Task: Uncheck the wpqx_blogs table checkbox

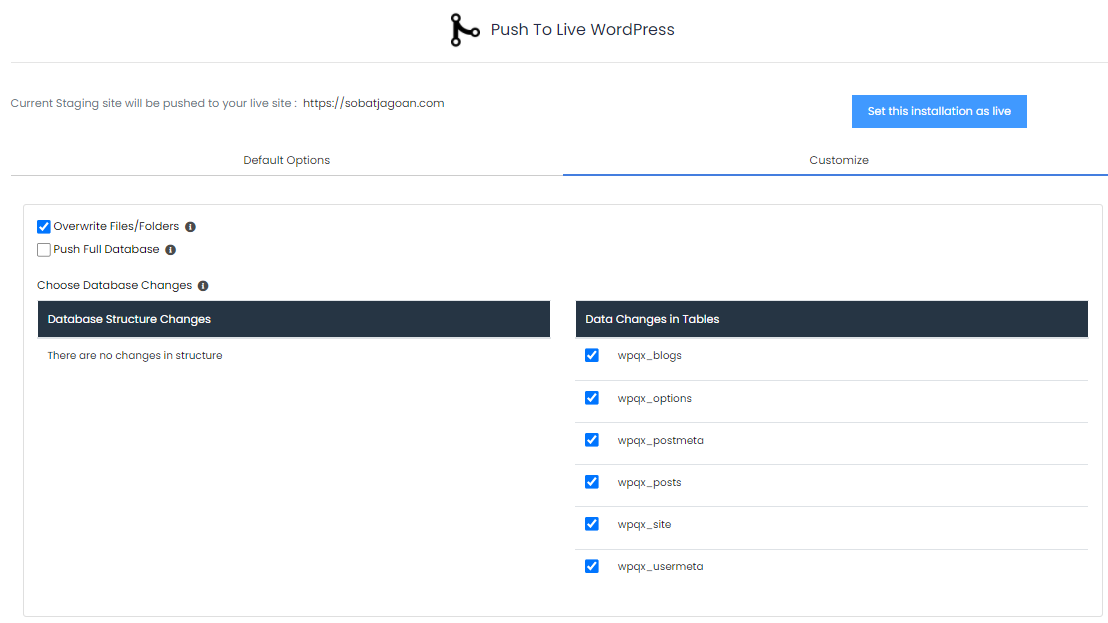Action: [x=591, y=355]
